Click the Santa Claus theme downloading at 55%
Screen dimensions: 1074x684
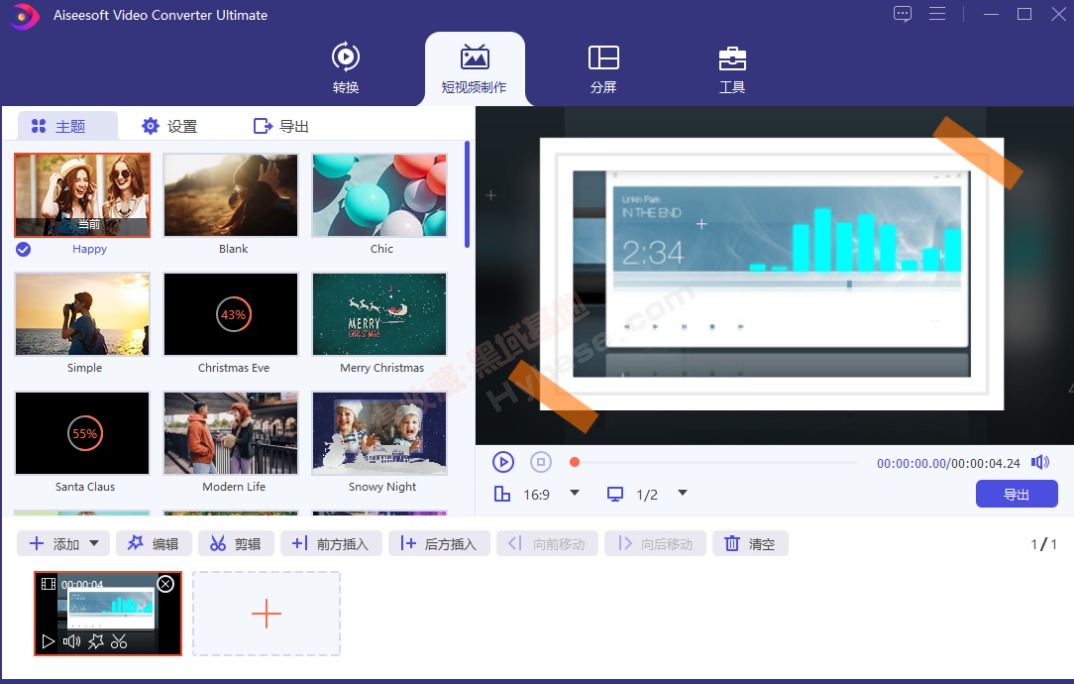coord(82,433)
